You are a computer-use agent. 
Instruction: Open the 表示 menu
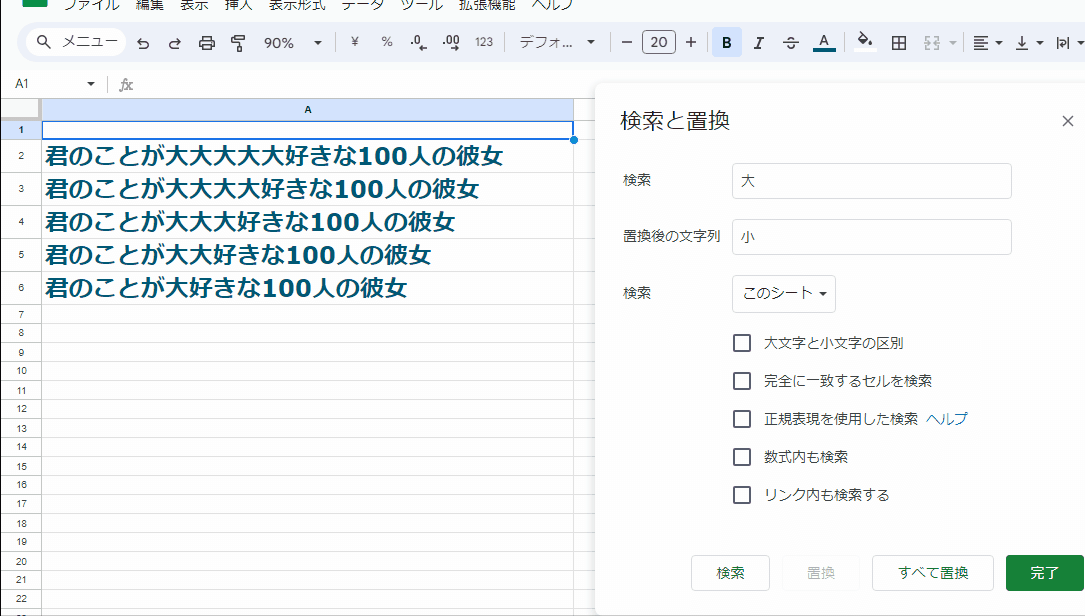pos(194,6)
